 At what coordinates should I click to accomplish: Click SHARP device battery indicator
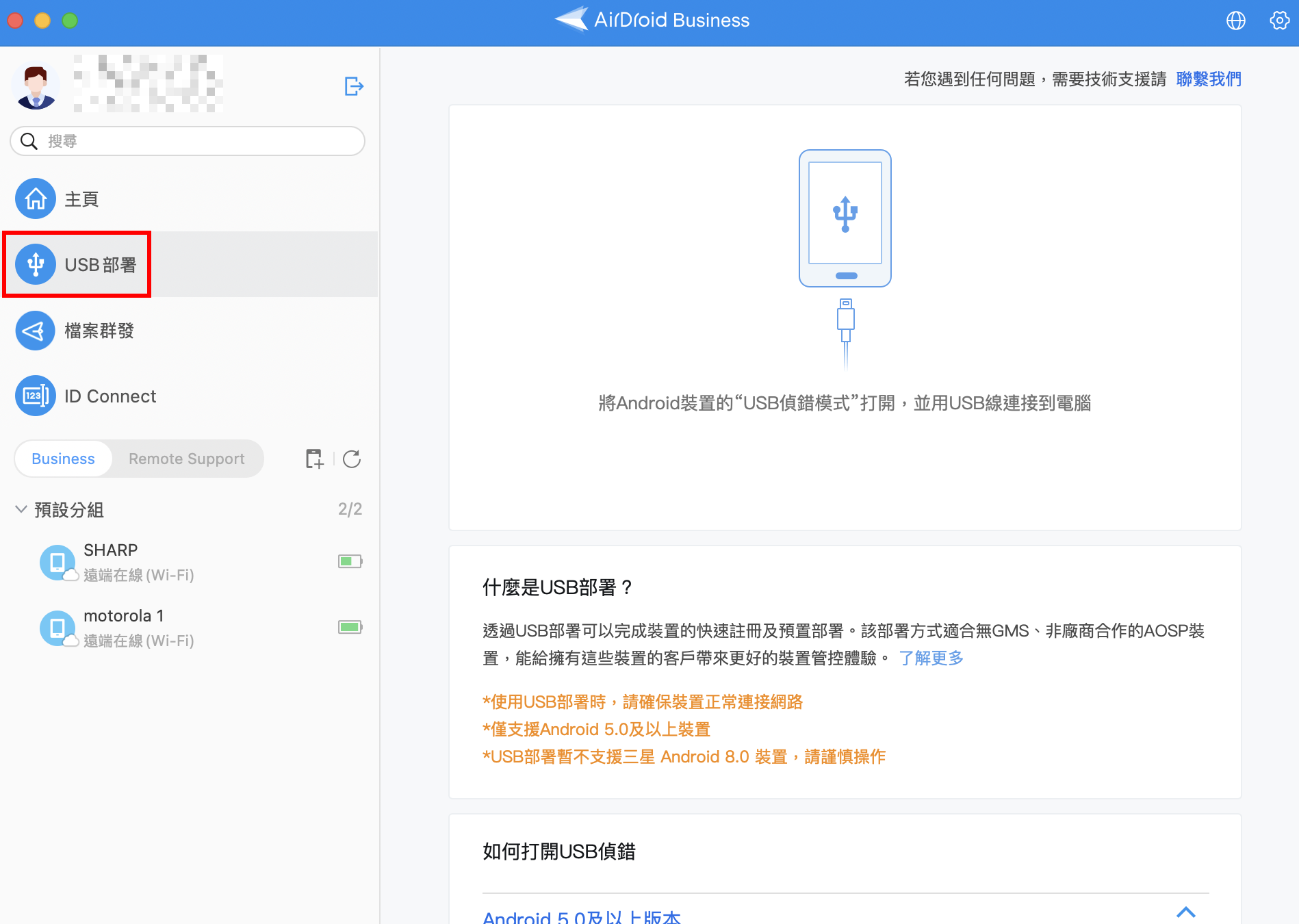350,561
